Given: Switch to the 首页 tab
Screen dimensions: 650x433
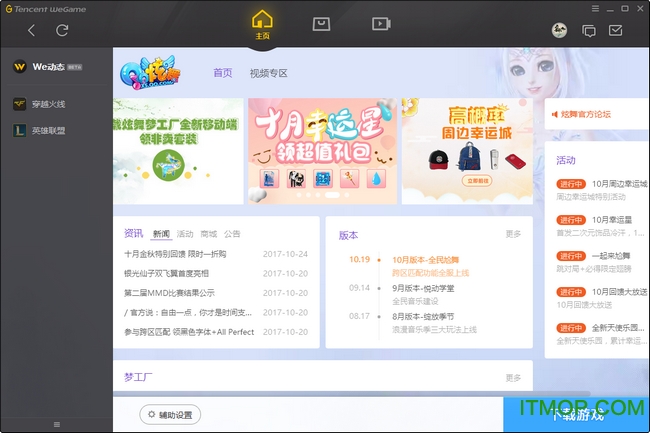Looking at the screenshot, I should point(223,73).
